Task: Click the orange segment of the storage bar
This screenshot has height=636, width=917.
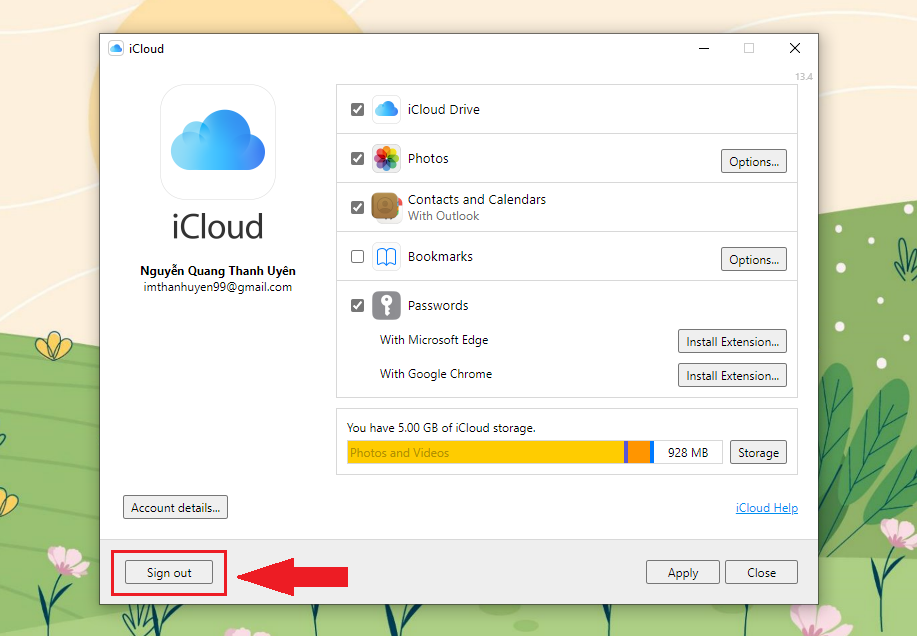Action: [639, 452]
